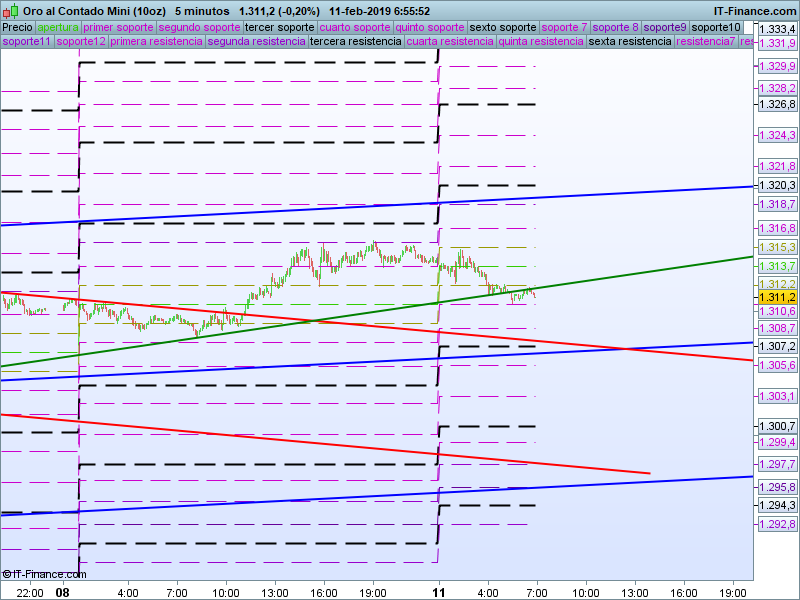Open the 'cuarto soporte' indicator label
Viewport: 800px width, 600px height.
(355, 27)
